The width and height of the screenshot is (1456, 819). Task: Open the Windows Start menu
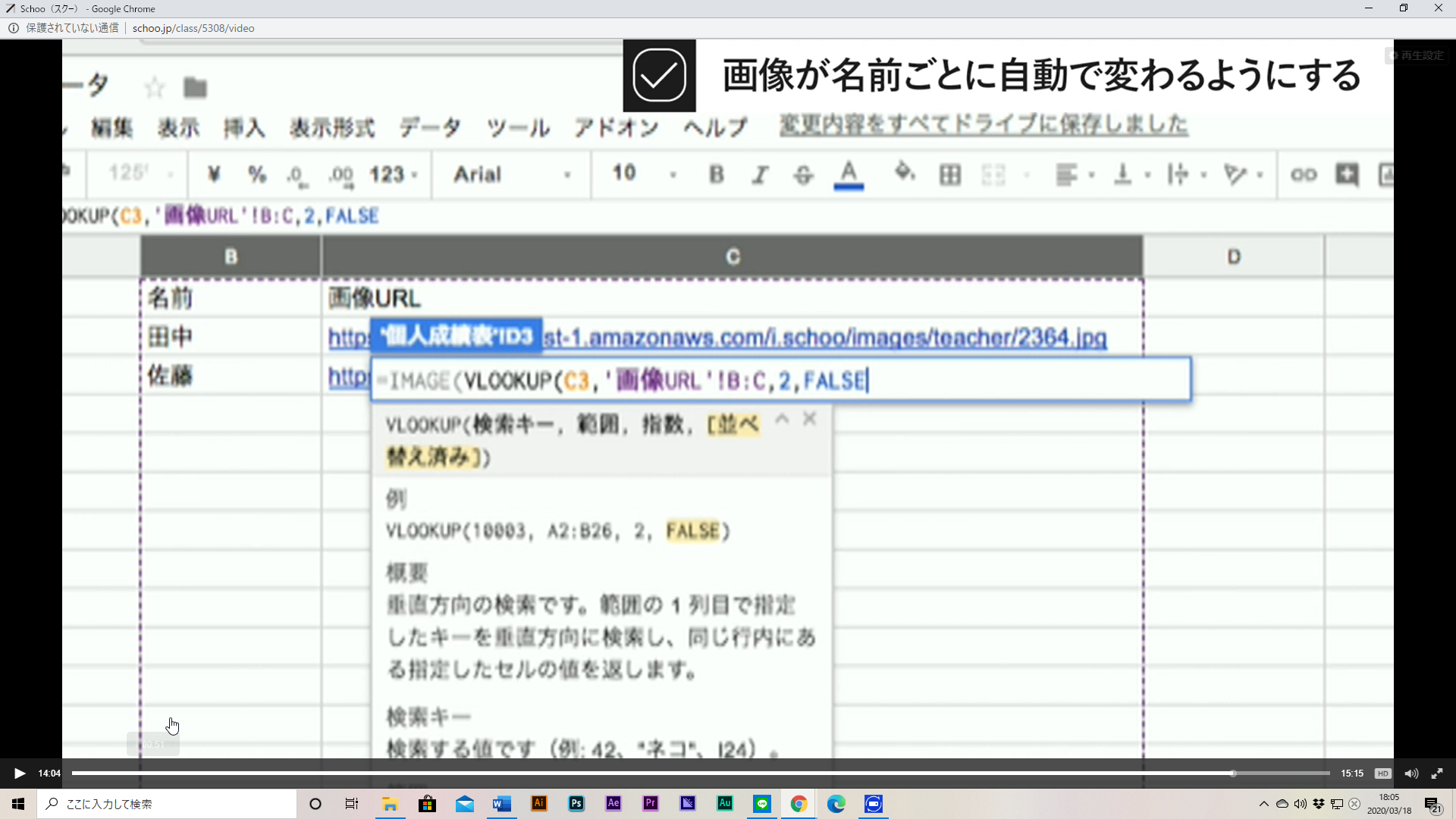pyautogui.click(x=18, y=804)
